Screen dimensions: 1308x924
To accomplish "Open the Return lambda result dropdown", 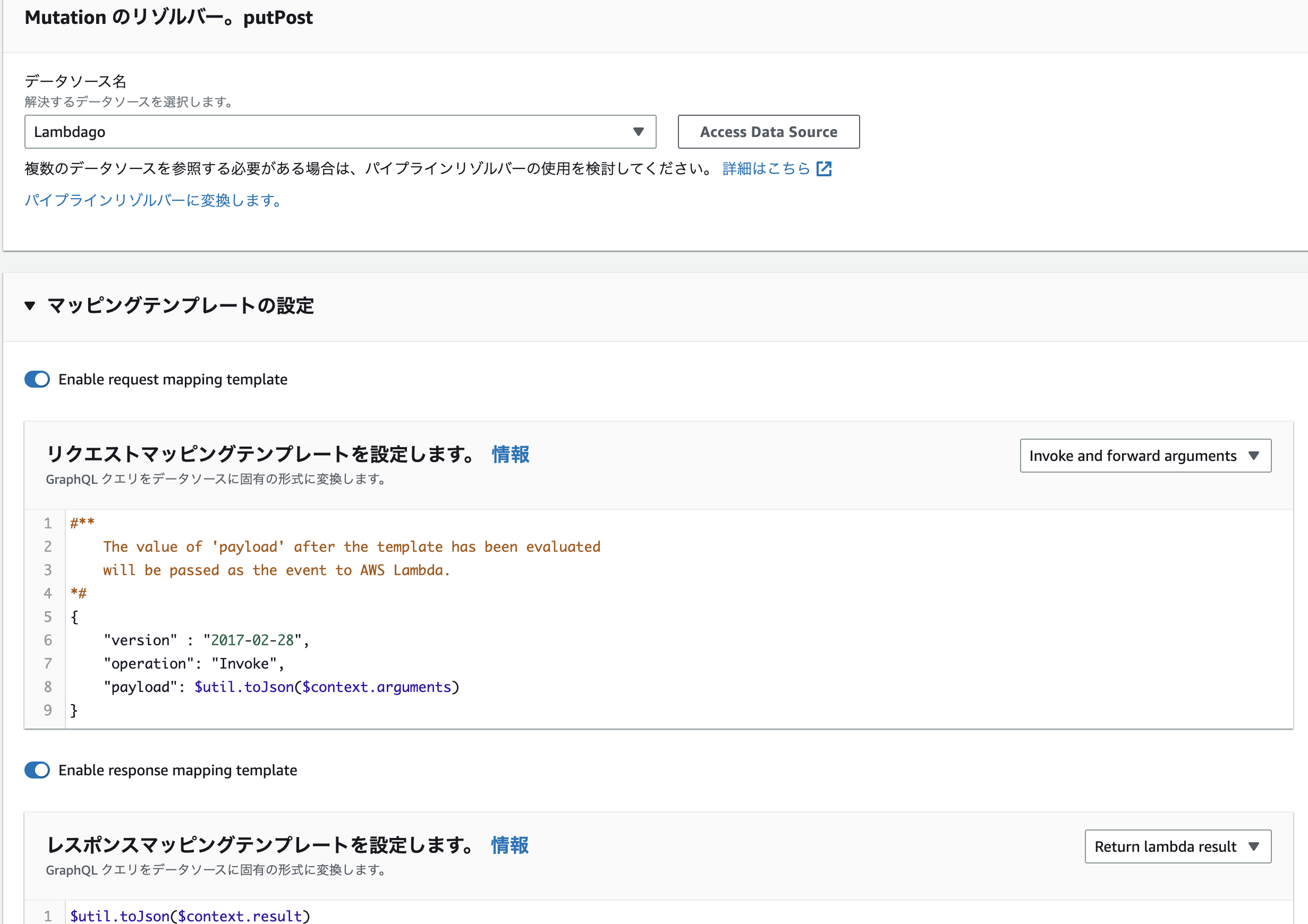I will [1177, 846].
